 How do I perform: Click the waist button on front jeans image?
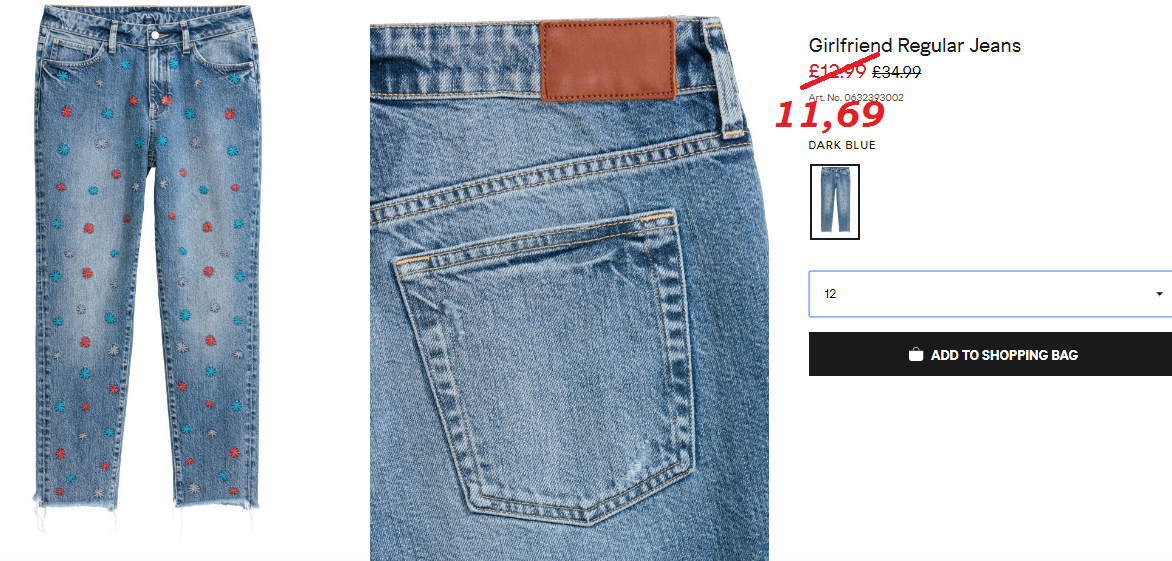pyautogui.click(x=154, y=34)
